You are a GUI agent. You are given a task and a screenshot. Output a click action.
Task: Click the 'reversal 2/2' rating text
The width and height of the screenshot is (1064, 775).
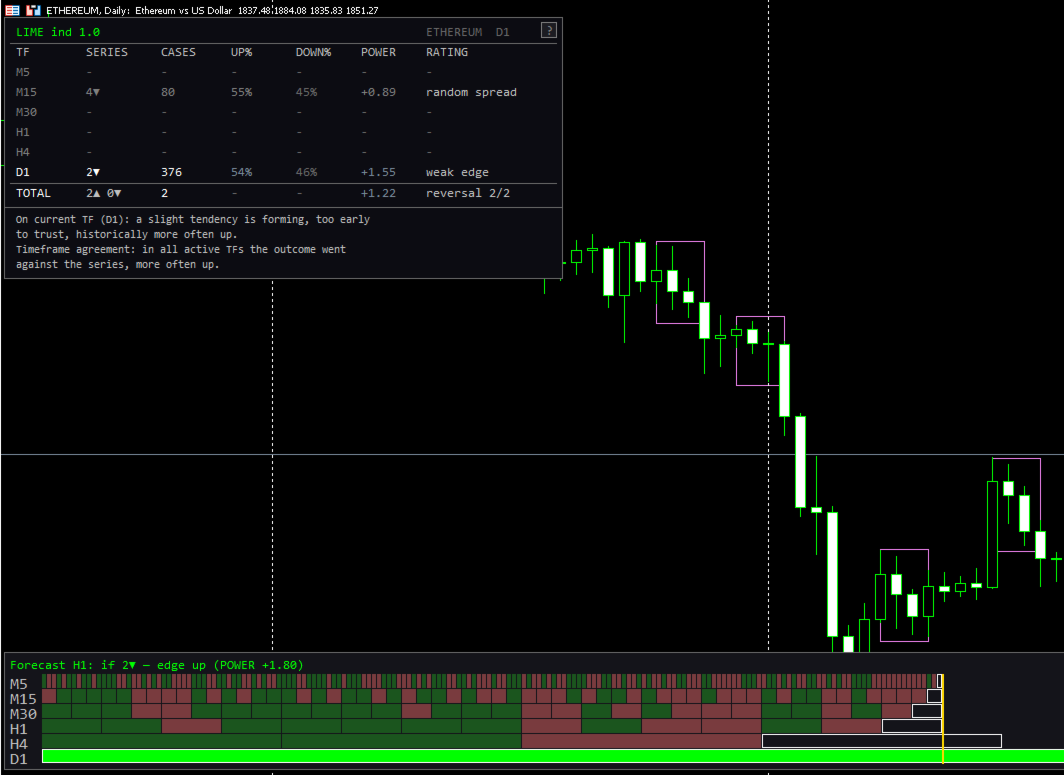click(468, 193)
